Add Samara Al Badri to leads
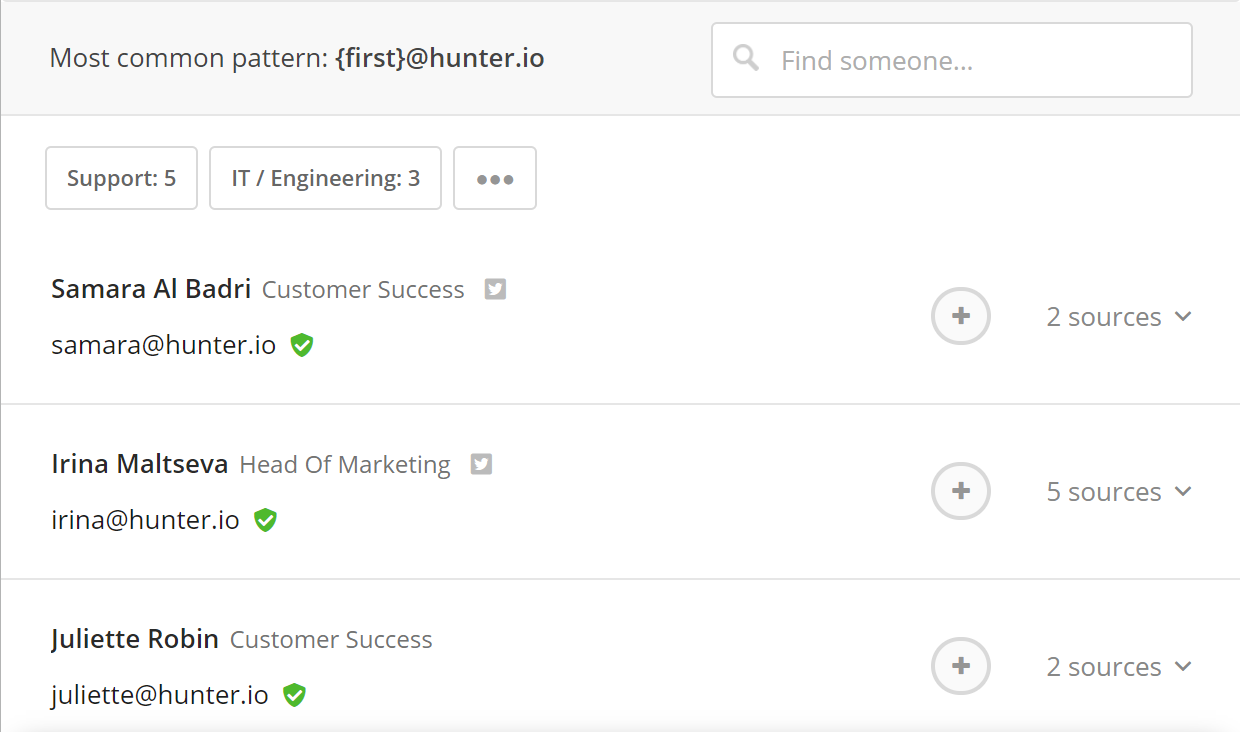The height and width of the screenshot is (732, 1240). point(961,316)
